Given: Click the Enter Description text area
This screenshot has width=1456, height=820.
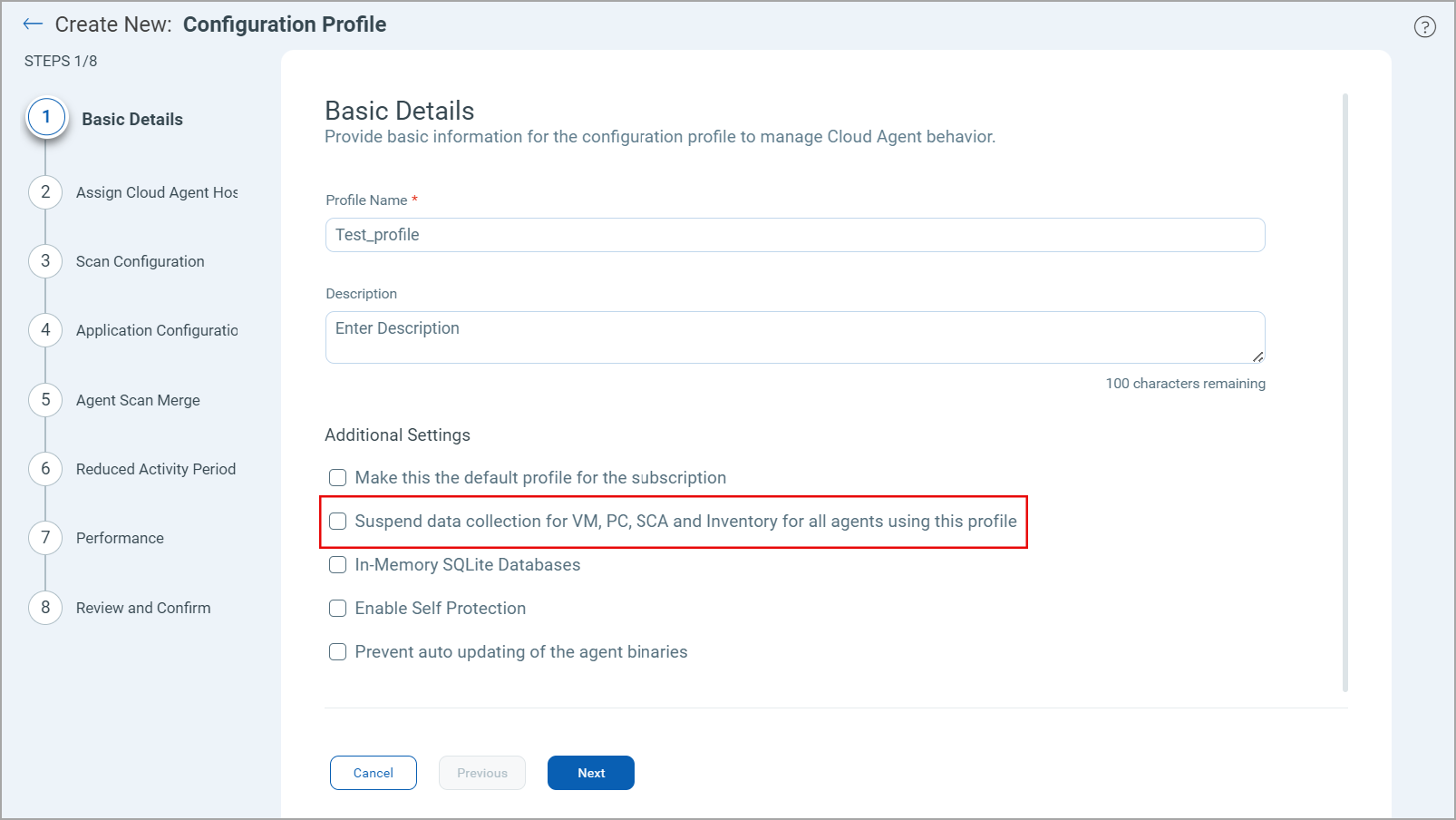Looking at the screenshot, I should coord(794,337).
